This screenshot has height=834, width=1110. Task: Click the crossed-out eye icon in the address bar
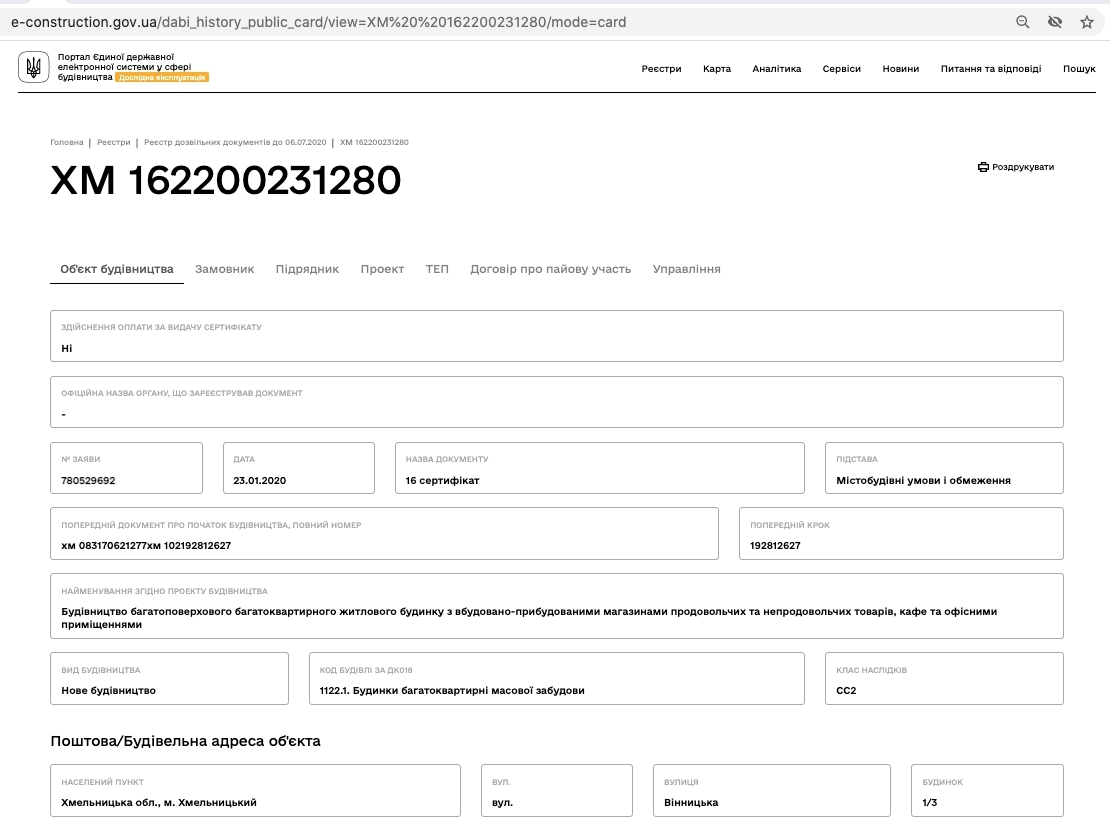coord(1055,22)
